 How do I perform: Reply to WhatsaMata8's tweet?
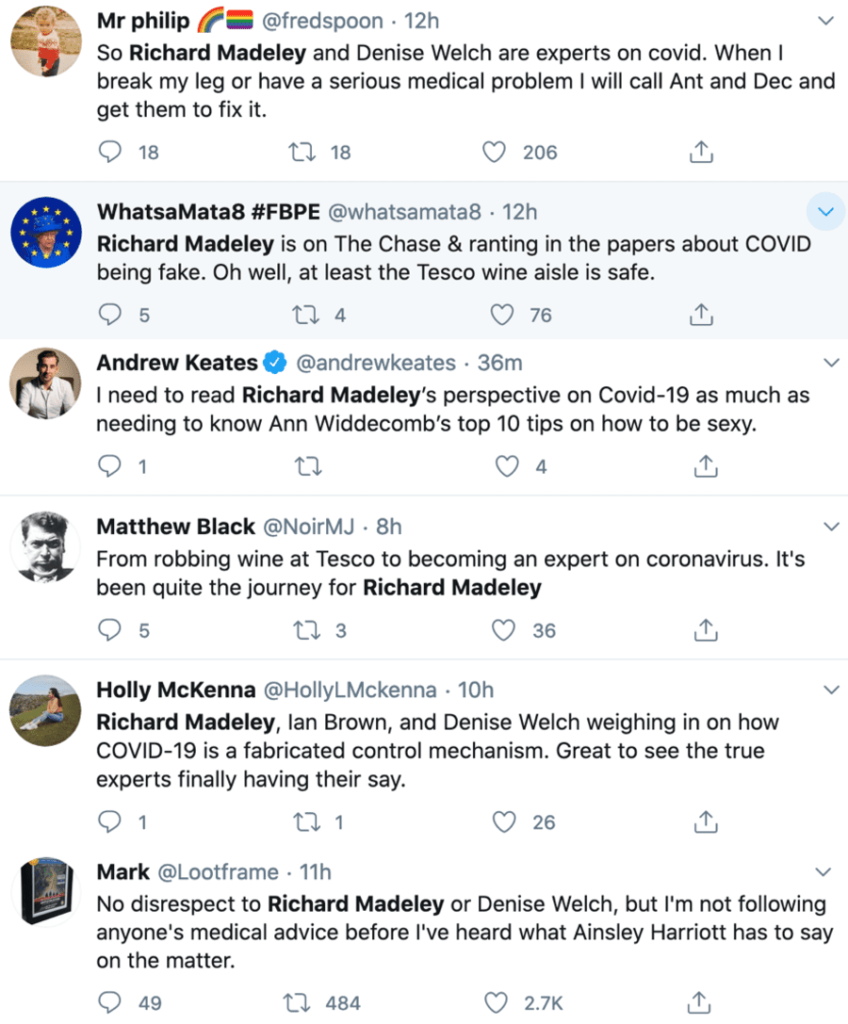pos(109,316)
